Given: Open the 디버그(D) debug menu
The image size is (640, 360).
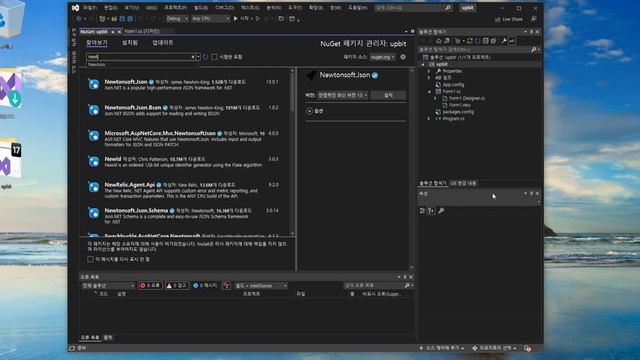Looking at the screenshot, I should [x=224, y=8].
